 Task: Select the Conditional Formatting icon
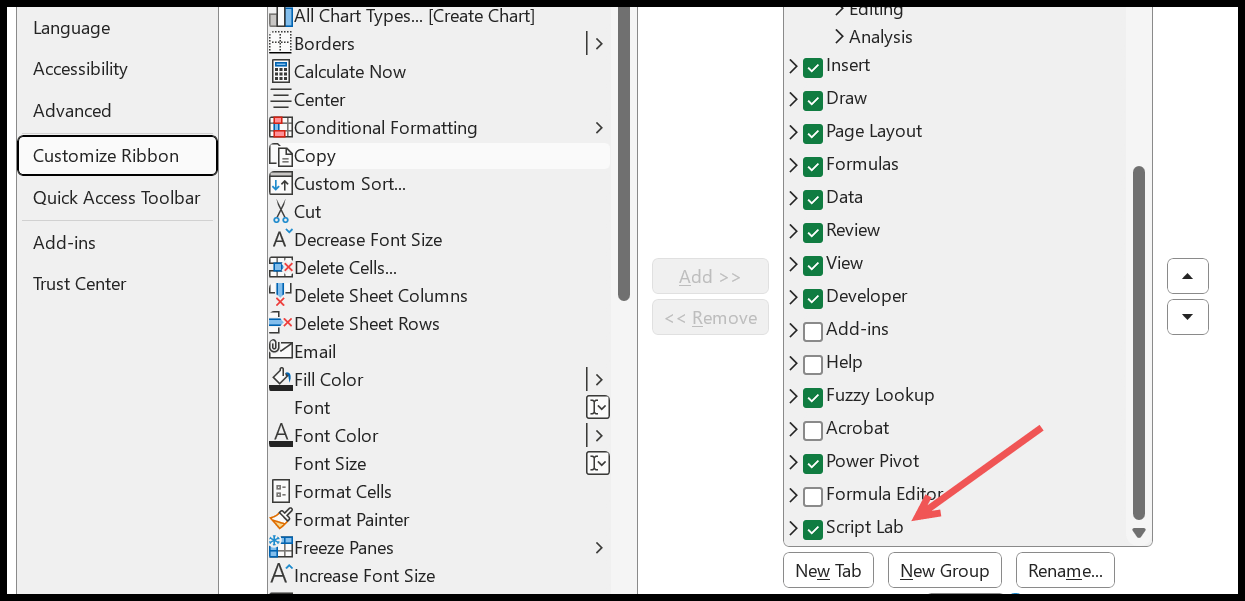pyautogui.click(x=280, y=128)
